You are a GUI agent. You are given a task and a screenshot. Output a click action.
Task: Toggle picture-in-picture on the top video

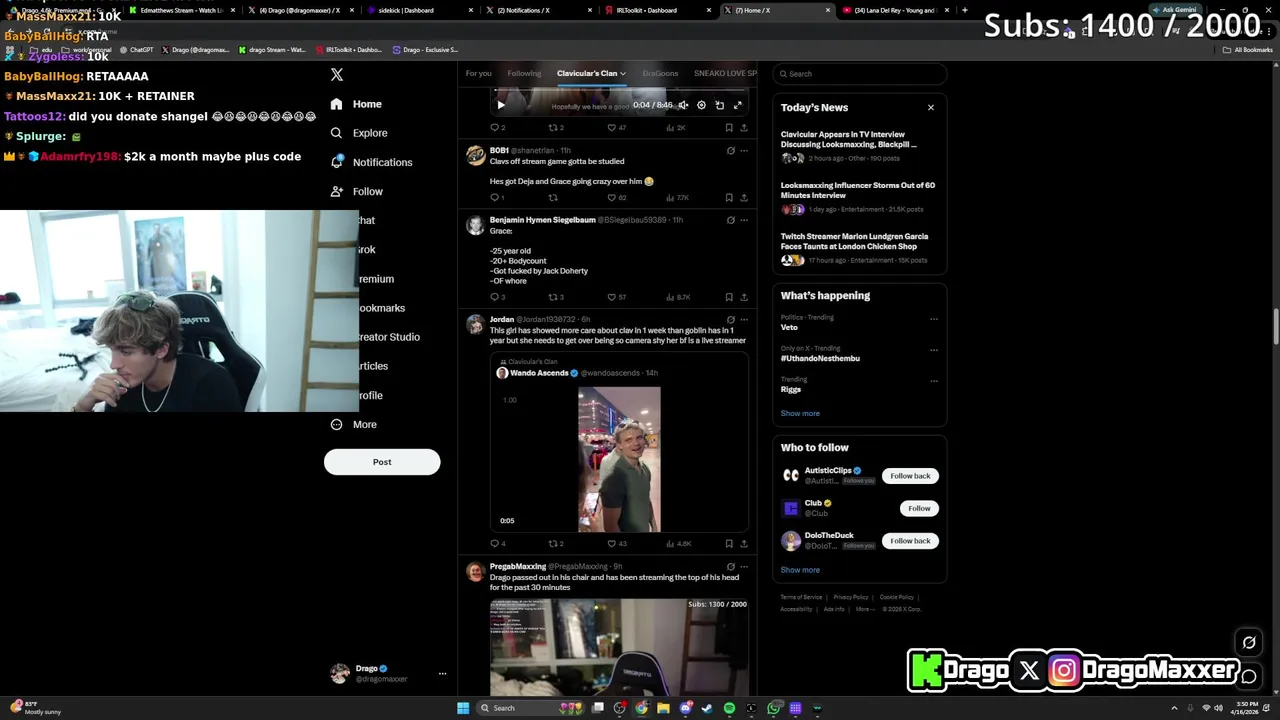point(719,105)
